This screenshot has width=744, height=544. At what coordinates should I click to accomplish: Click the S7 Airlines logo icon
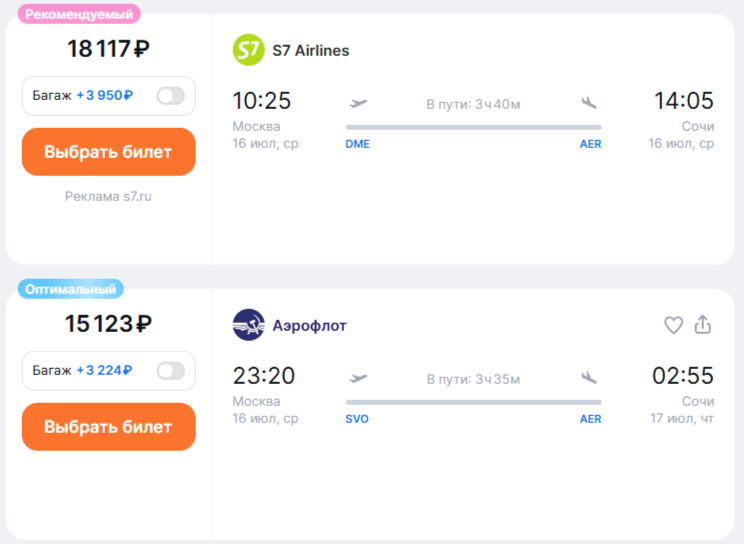tap(248, 50)
